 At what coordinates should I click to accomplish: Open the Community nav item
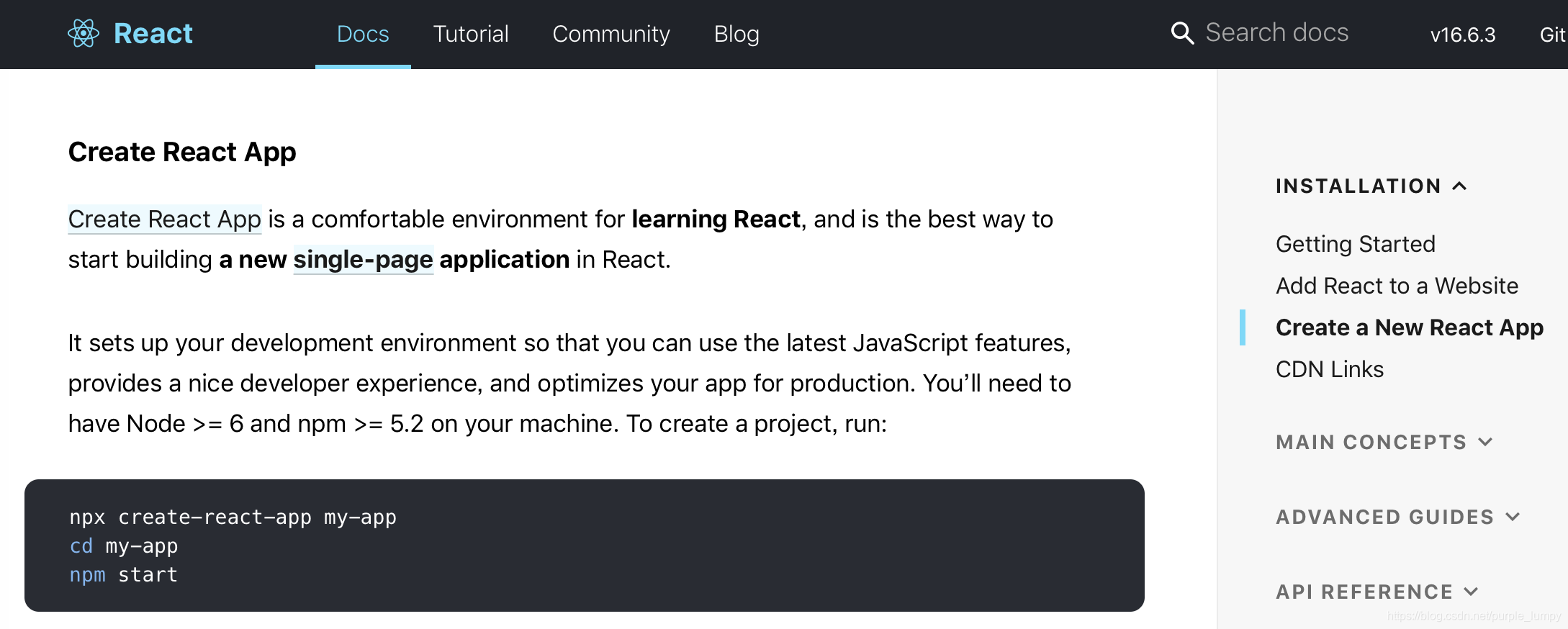pos(611,34)
